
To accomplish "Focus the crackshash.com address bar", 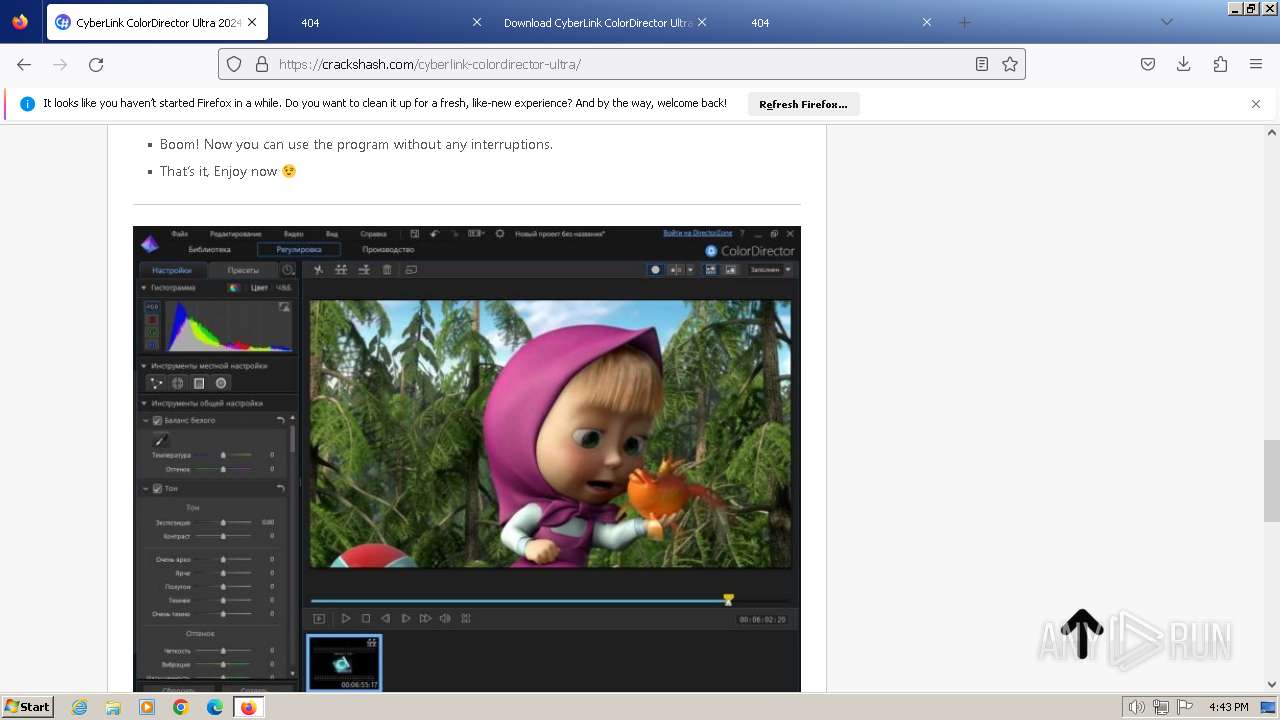I will coord(620,64).
